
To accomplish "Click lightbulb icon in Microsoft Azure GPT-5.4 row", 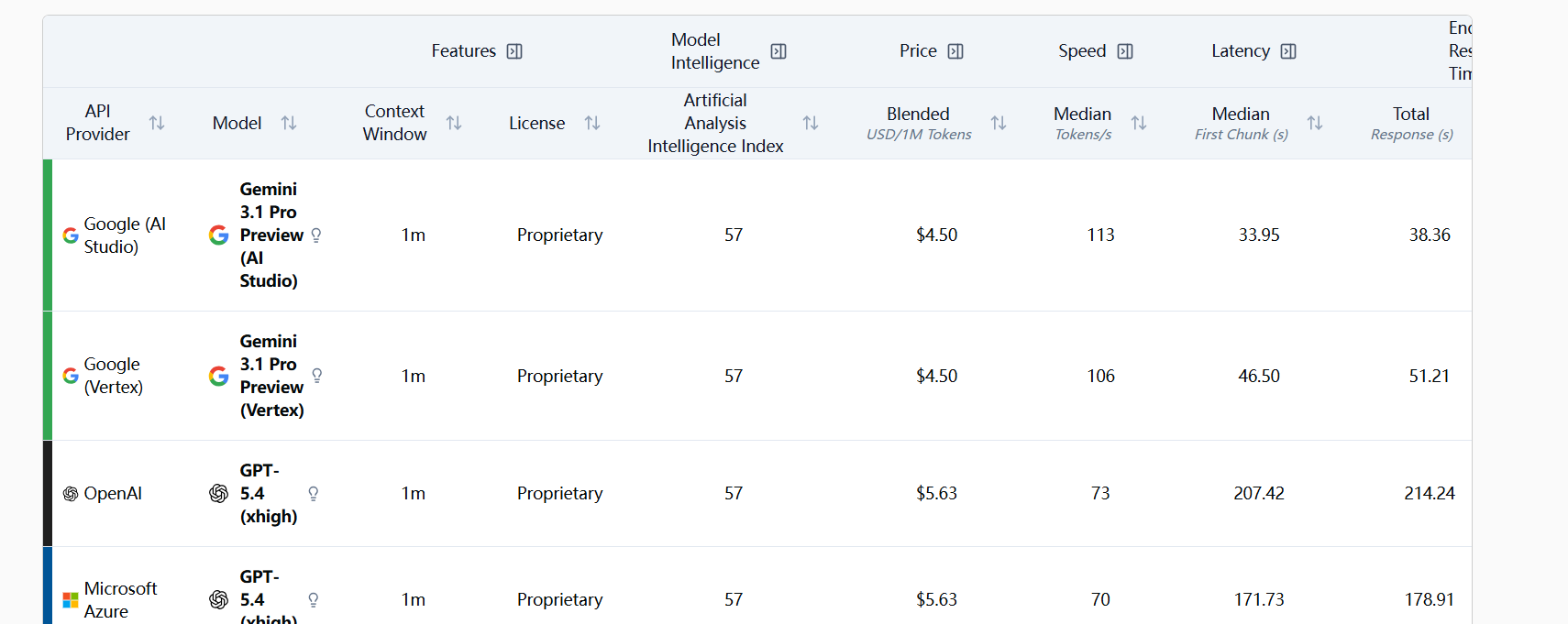I will click(x=314, y=600).
